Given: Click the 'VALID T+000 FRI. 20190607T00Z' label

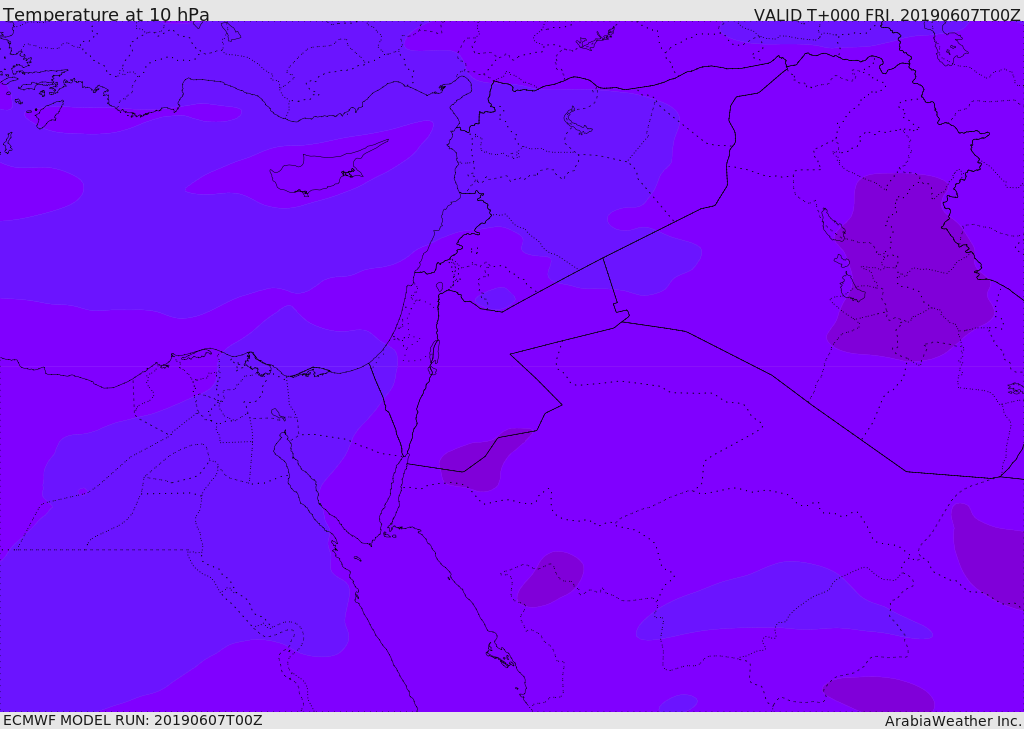Looking at the screenshot, I should tap(887, 14).
